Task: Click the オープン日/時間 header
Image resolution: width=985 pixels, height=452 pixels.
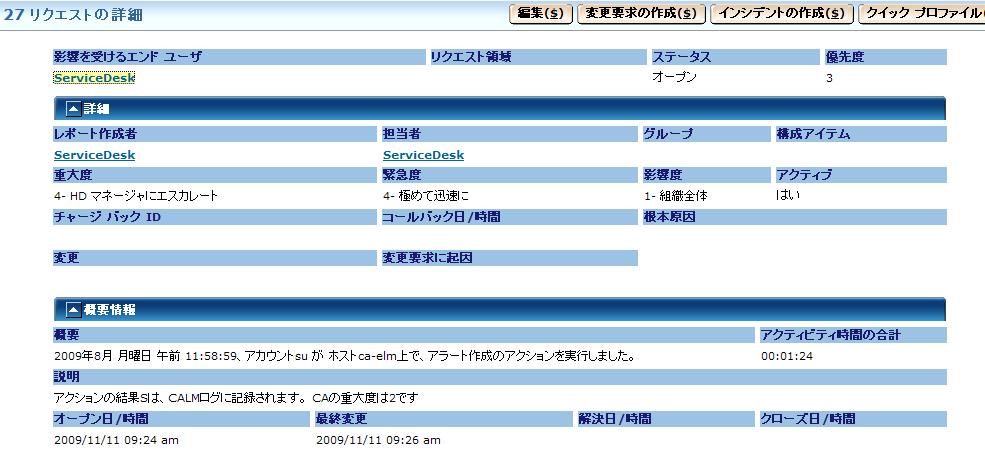Action: point(182,418)
